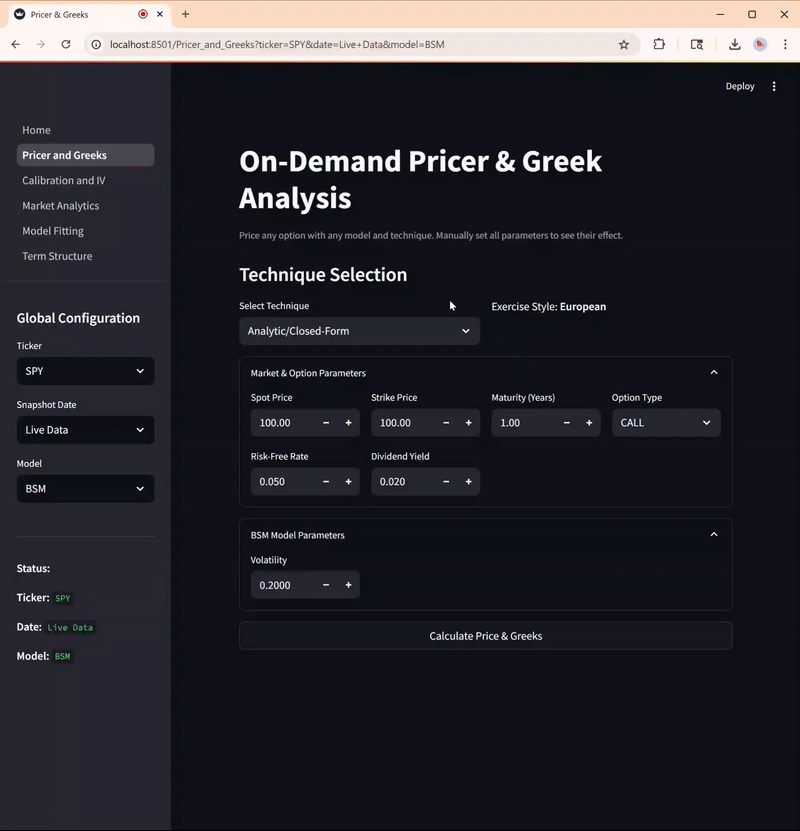Increase Maturity (Years) with plus button
This screenshot has width=800, height=831.
click(589, 423)
